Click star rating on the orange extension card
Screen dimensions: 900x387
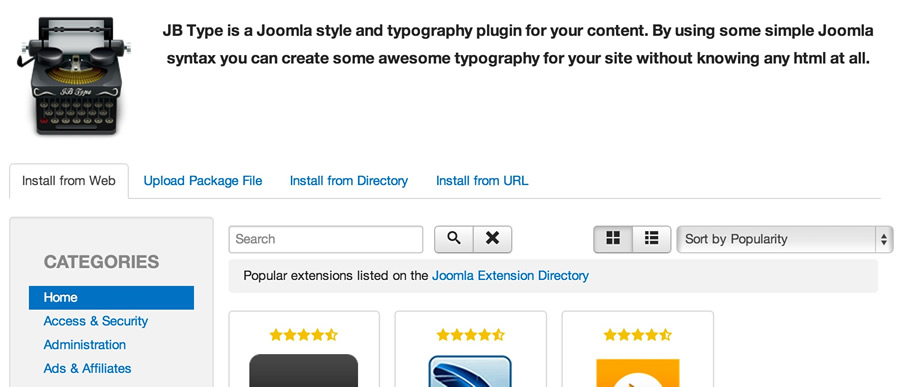coord(638,335)
